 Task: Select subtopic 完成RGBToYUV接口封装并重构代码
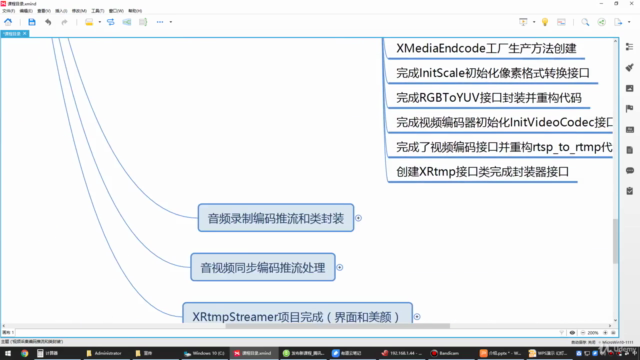489,98
